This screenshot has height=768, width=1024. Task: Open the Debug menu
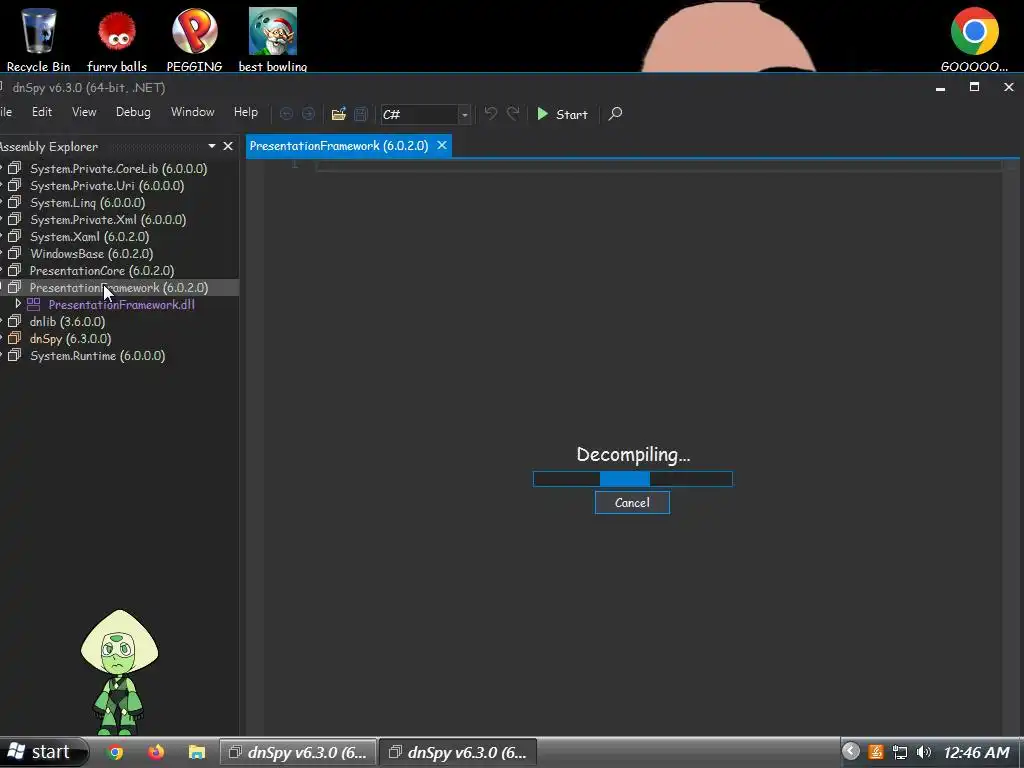(x=133, y=112)
